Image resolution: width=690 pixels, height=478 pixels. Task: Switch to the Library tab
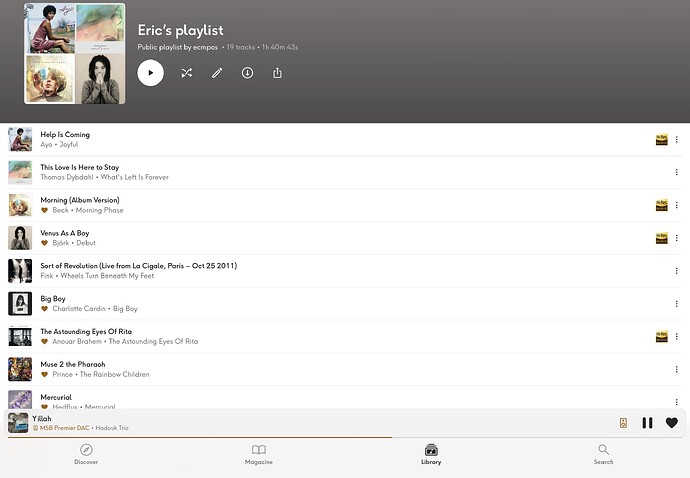[431, 455]
